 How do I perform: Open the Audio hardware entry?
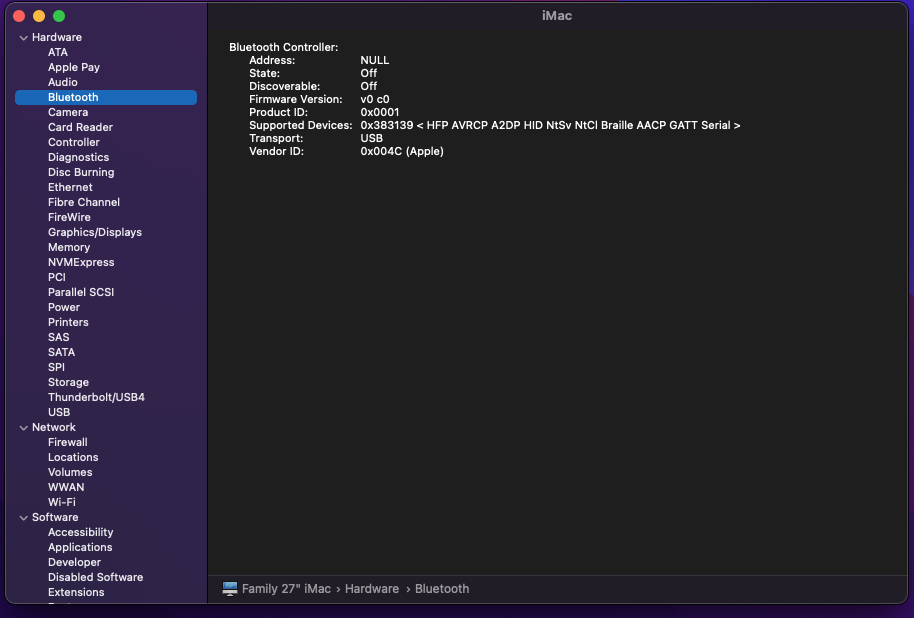point(62,82)
